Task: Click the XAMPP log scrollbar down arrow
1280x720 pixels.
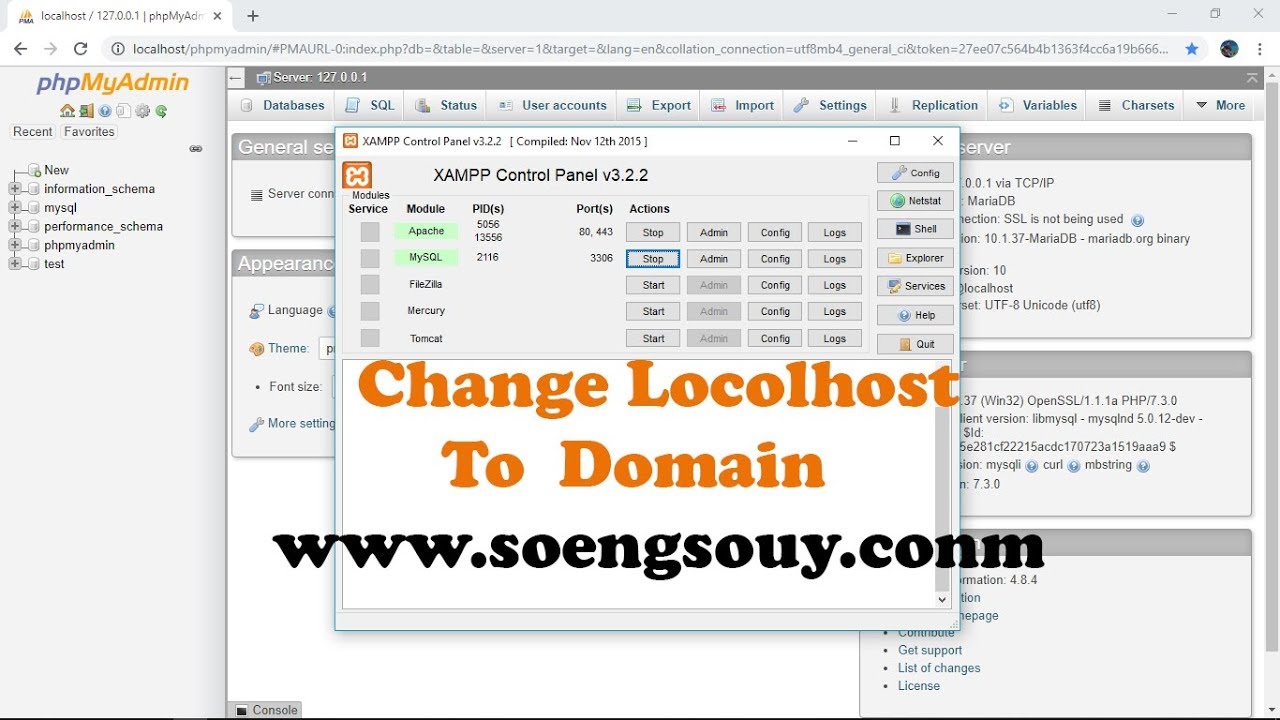Action: pyautogui.click(x=942, y=599)
